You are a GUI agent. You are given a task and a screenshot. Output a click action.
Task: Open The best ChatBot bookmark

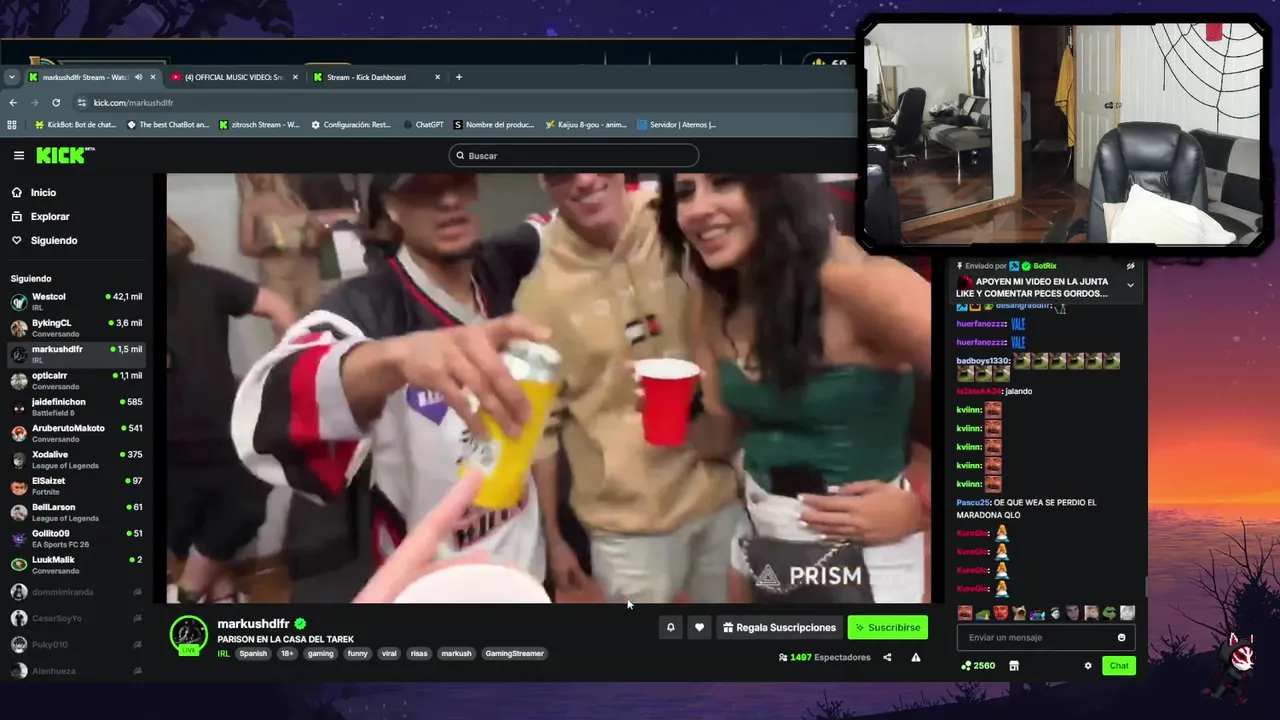pyautogui.click(x=168, y=125)
